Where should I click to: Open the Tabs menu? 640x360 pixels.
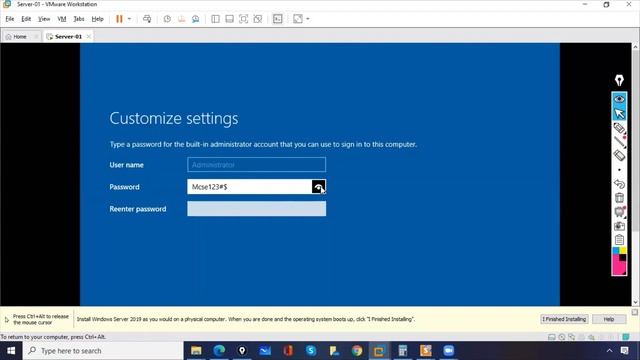79,19
